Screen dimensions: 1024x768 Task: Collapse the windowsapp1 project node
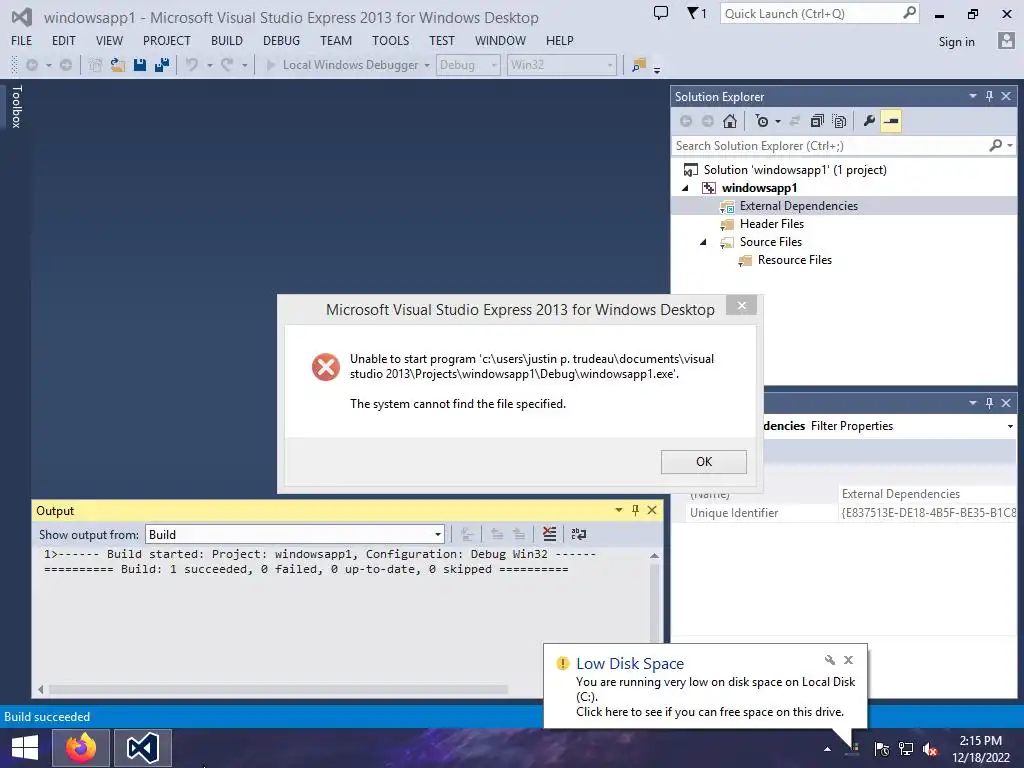coord(686,188)
